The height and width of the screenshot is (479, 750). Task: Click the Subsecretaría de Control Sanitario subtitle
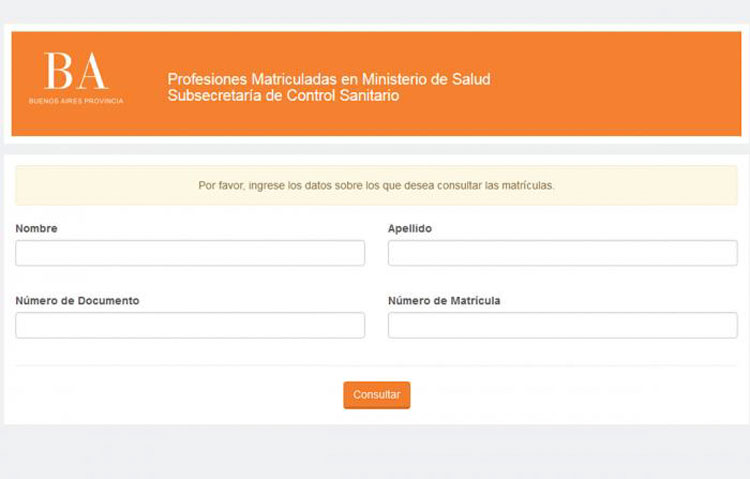coord(283,96)
